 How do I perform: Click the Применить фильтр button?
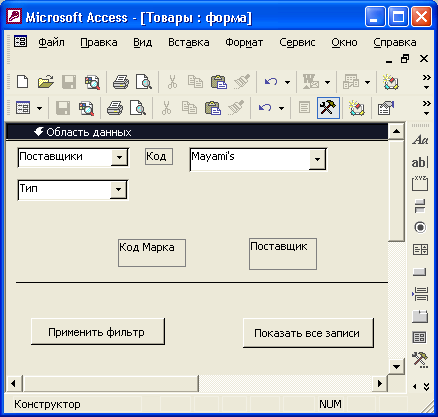[98, 331]
